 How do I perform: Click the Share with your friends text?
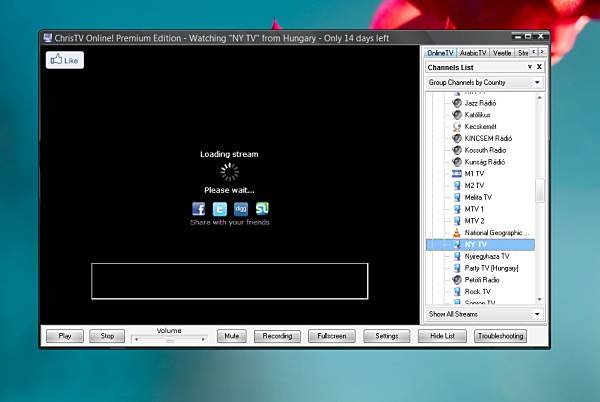tap(230, 222)
